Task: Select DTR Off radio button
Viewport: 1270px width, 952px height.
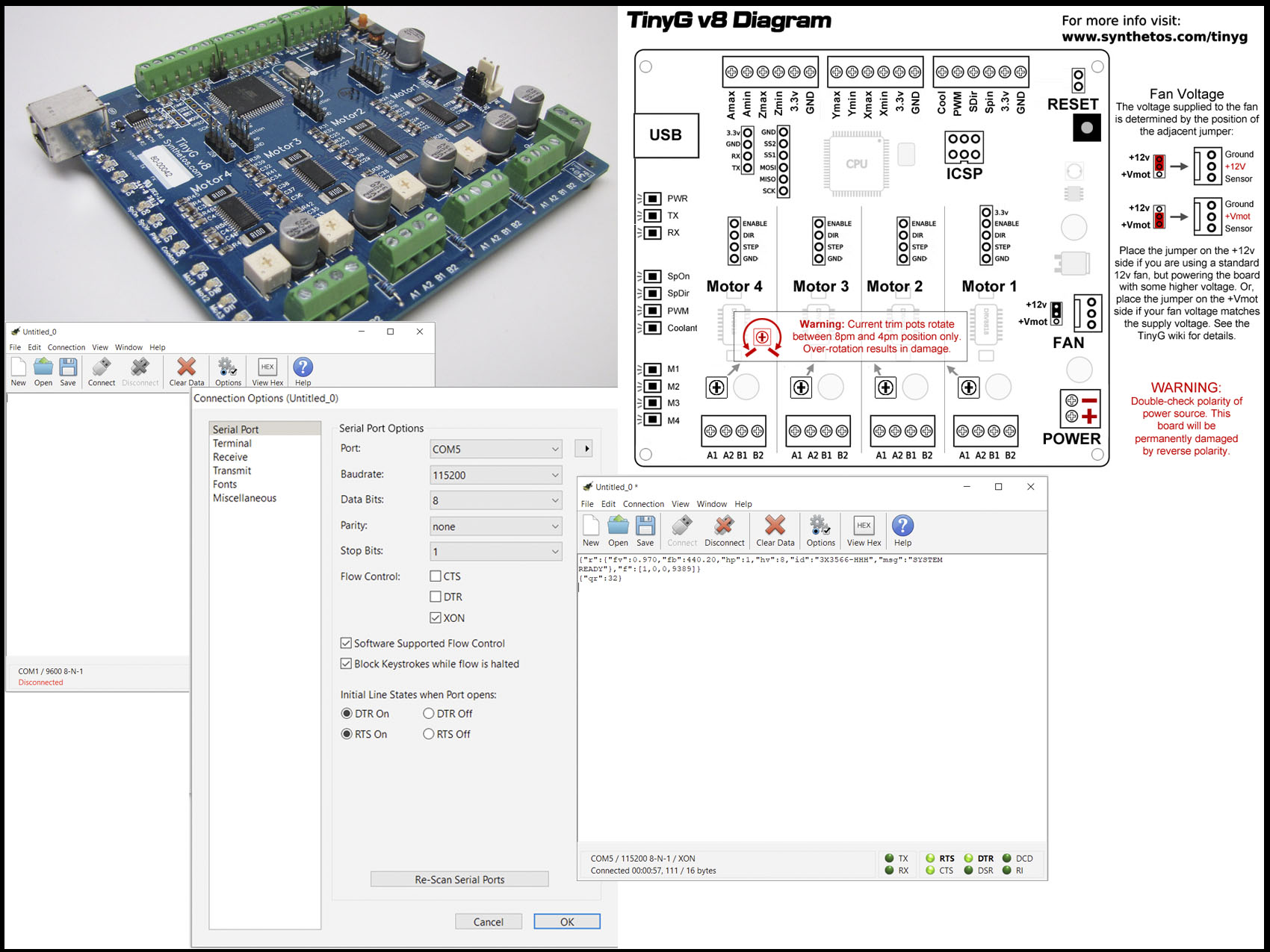Action: point(429,713)
